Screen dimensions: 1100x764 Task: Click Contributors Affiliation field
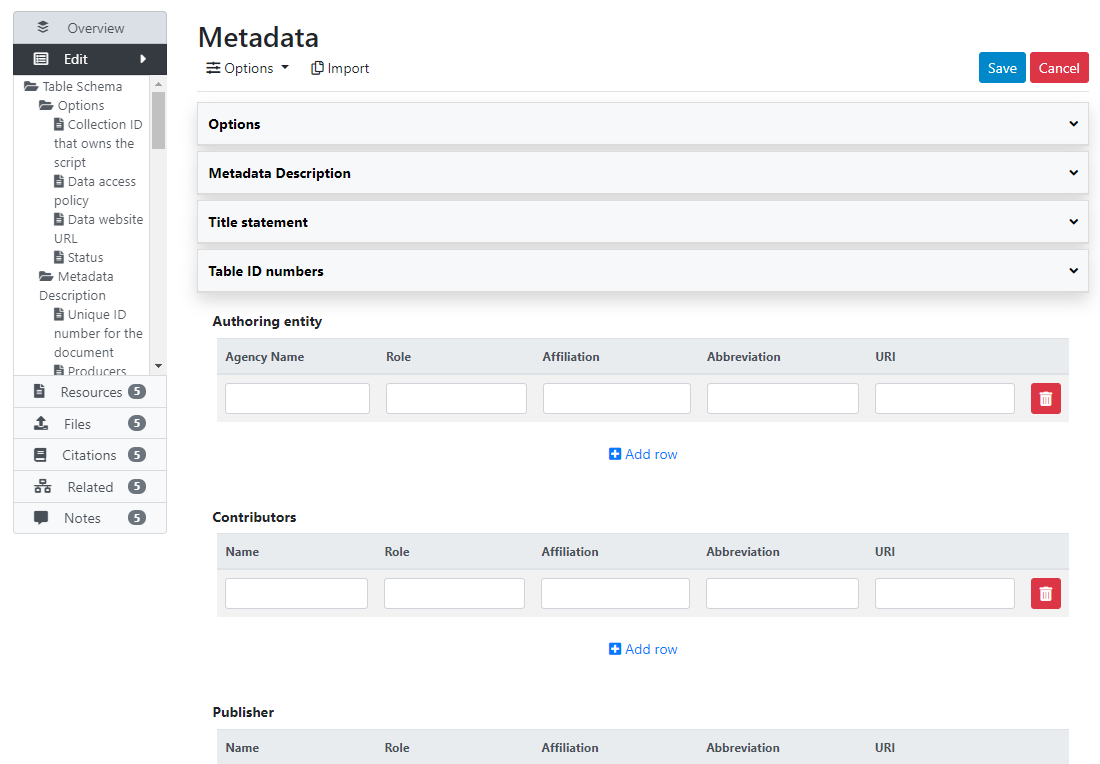615,594
